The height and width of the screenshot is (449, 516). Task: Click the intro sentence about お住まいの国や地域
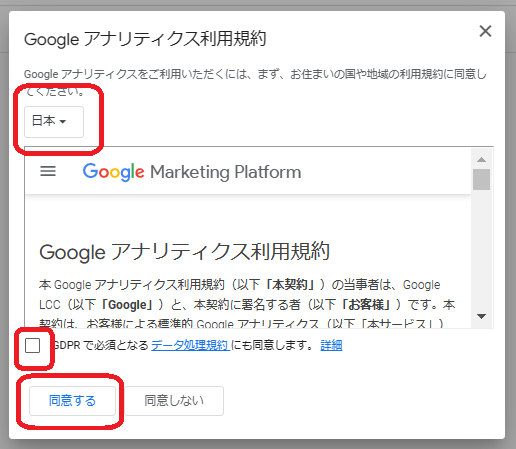pos(255,82)
